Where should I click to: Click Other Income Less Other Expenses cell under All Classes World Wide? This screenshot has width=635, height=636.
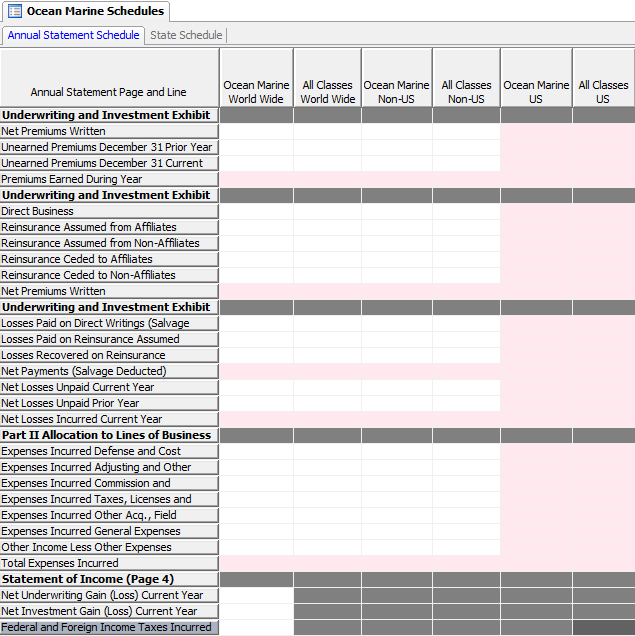pyautogui.click(x=328, y=547)
